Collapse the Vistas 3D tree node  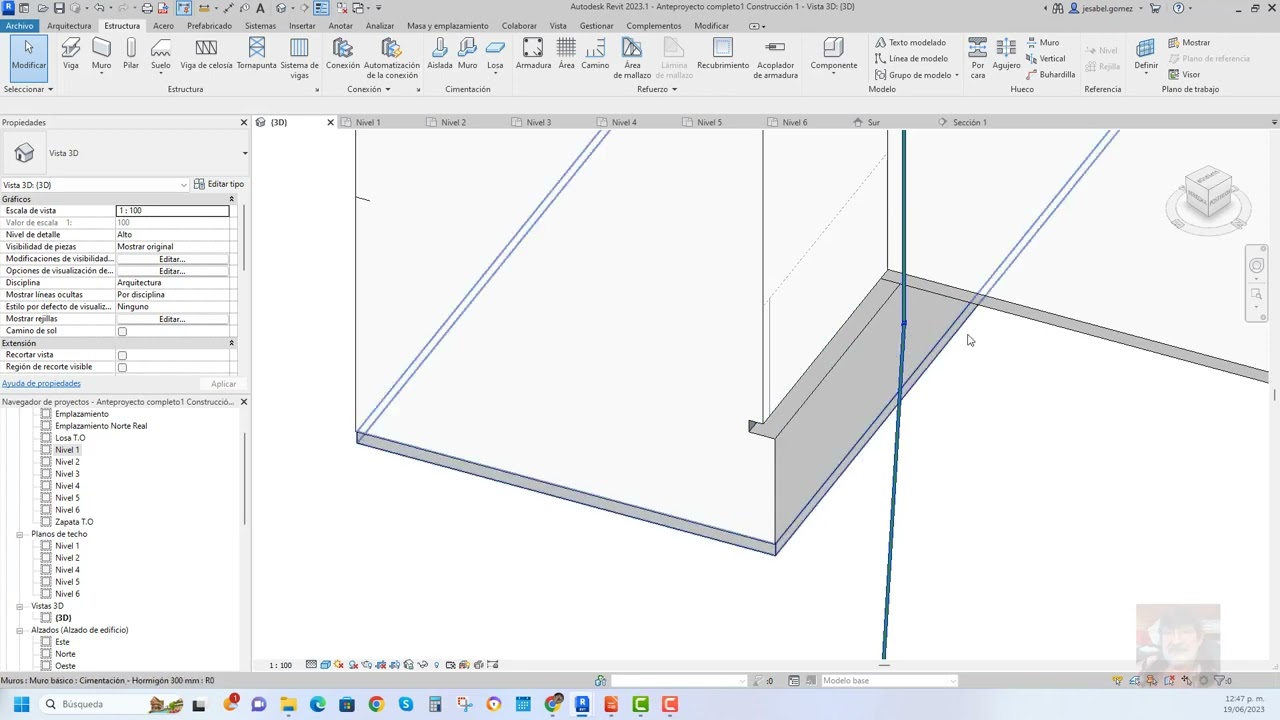(19, 606)
